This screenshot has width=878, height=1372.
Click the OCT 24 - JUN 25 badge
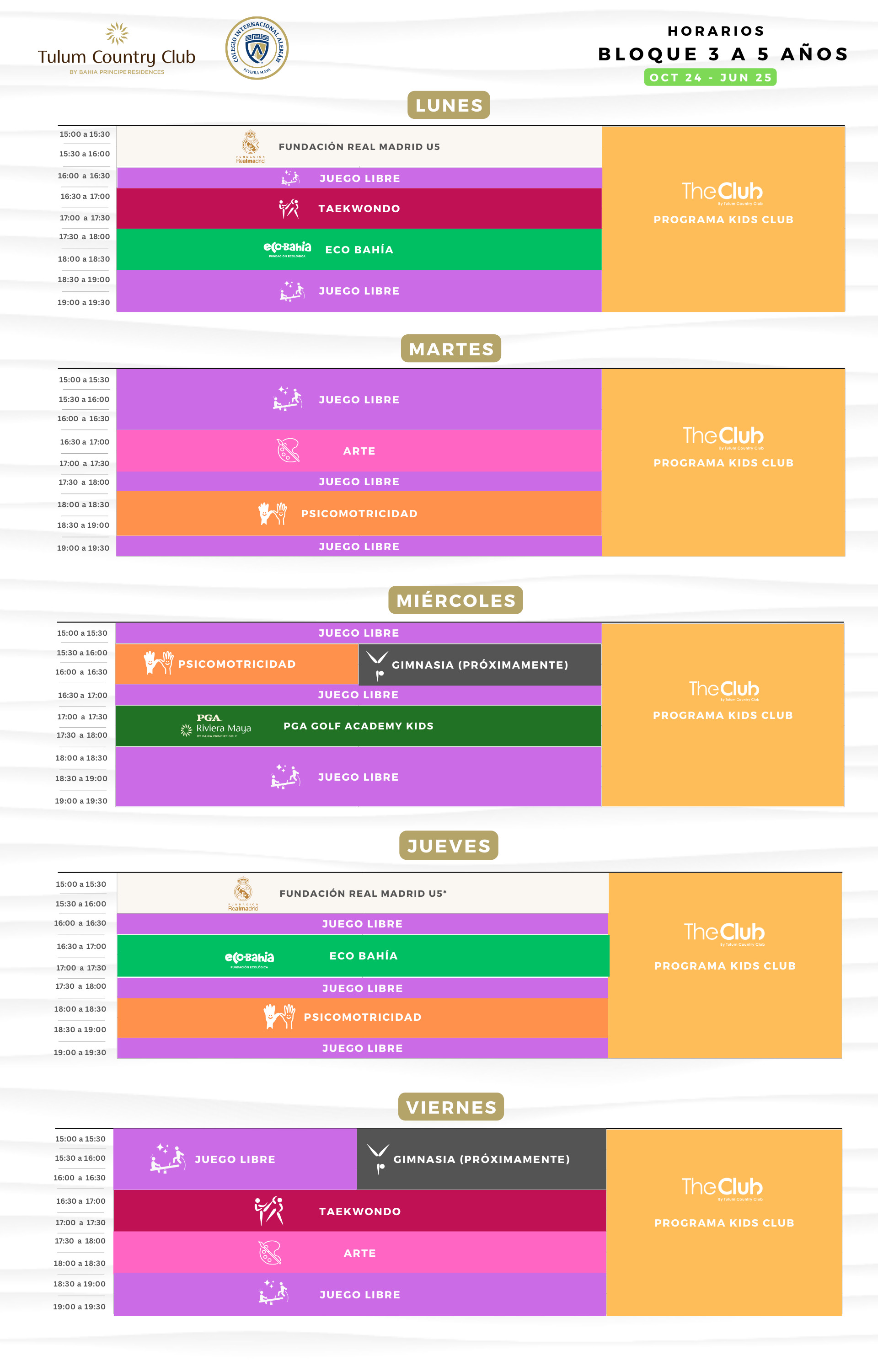710,78
